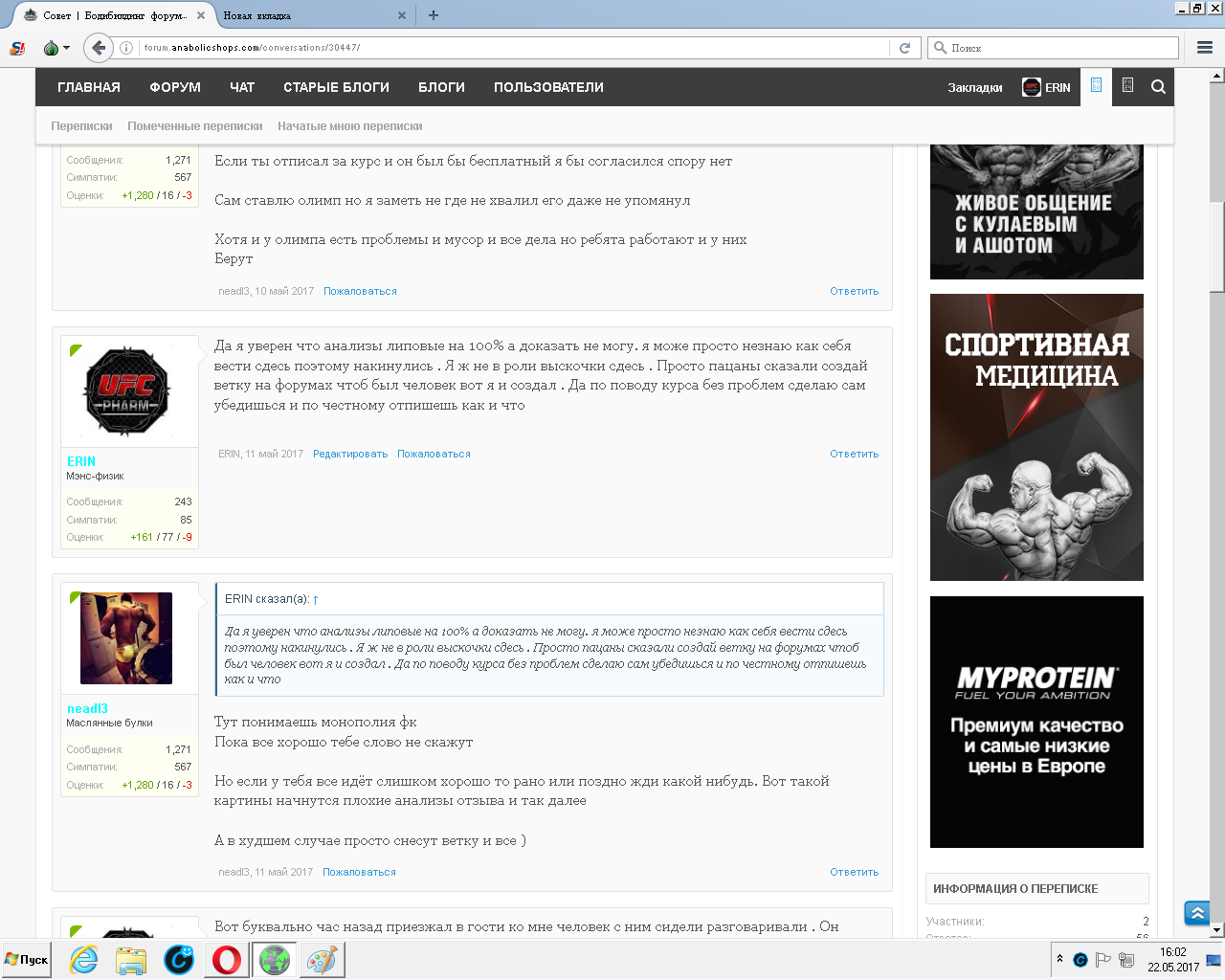Open the alerts icon next to inbox
Viewport: 1225px width, 980px height.
click(x=1127, y=86)
